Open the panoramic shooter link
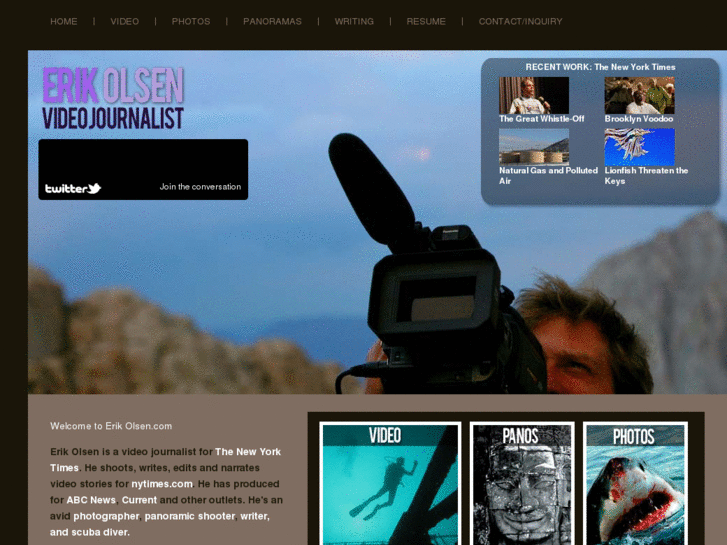This screenshot has width=727, height=545. pos(190,516)
